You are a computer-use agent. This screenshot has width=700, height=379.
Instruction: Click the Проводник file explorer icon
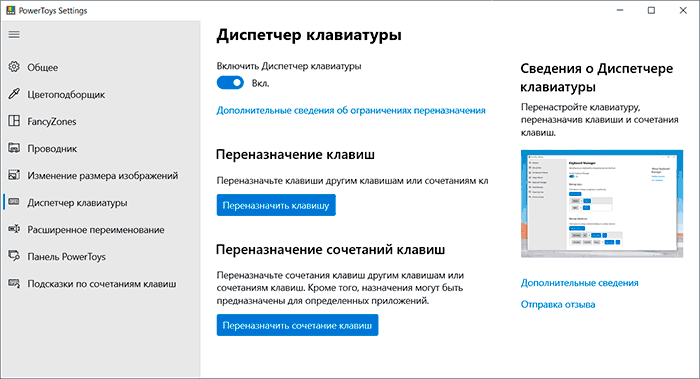click(14, 148)
